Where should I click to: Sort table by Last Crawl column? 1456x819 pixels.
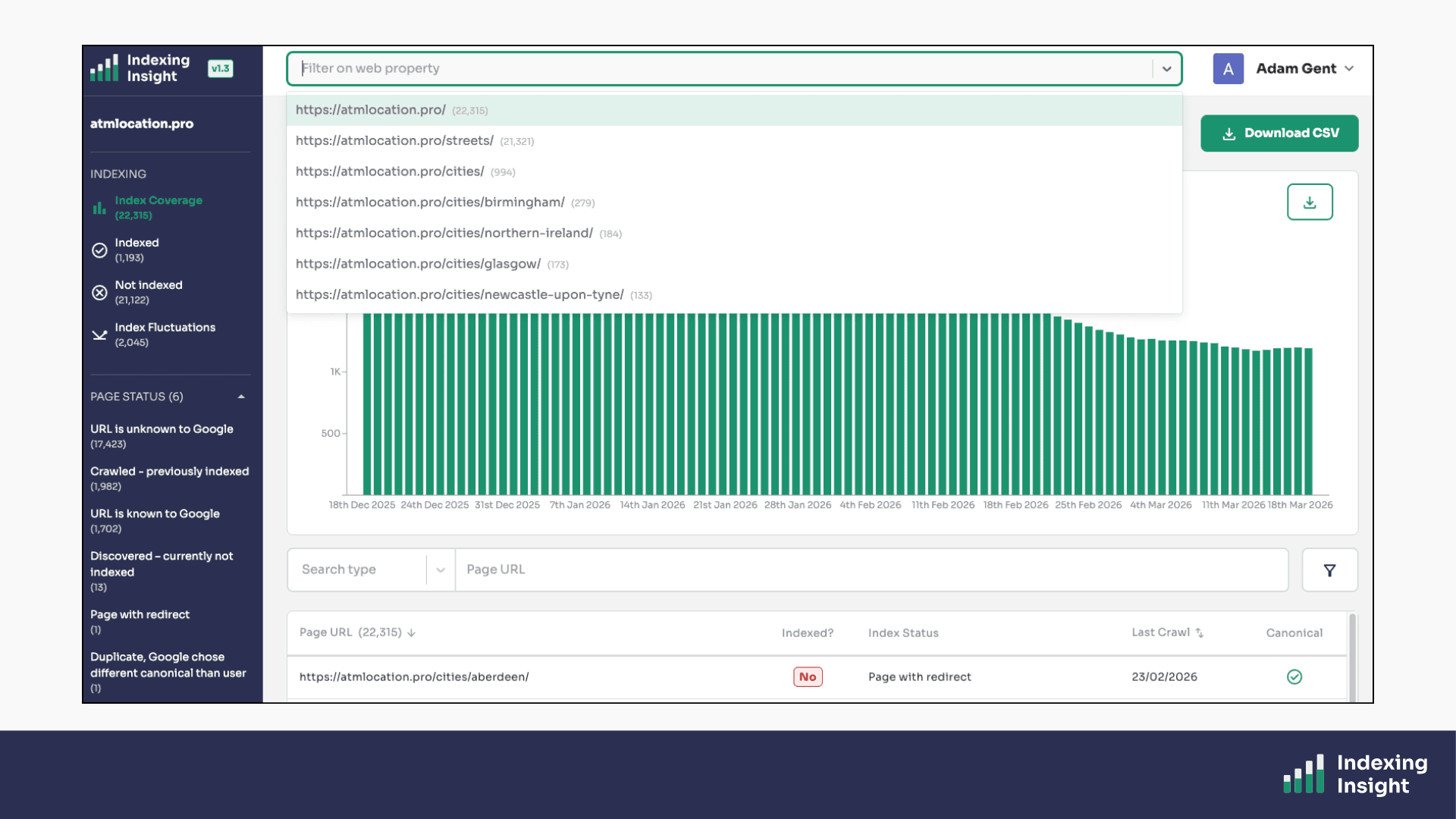point(1167,632)
